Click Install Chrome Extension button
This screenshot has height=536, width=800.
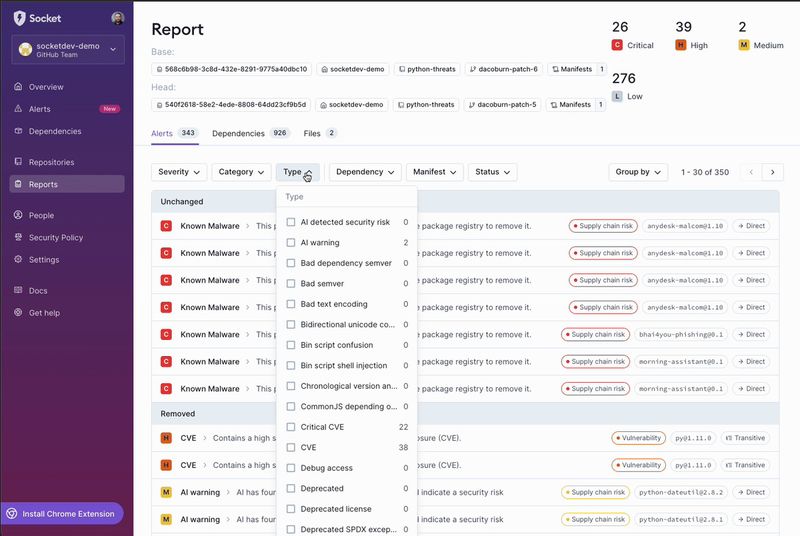click(x=62, y=514)
